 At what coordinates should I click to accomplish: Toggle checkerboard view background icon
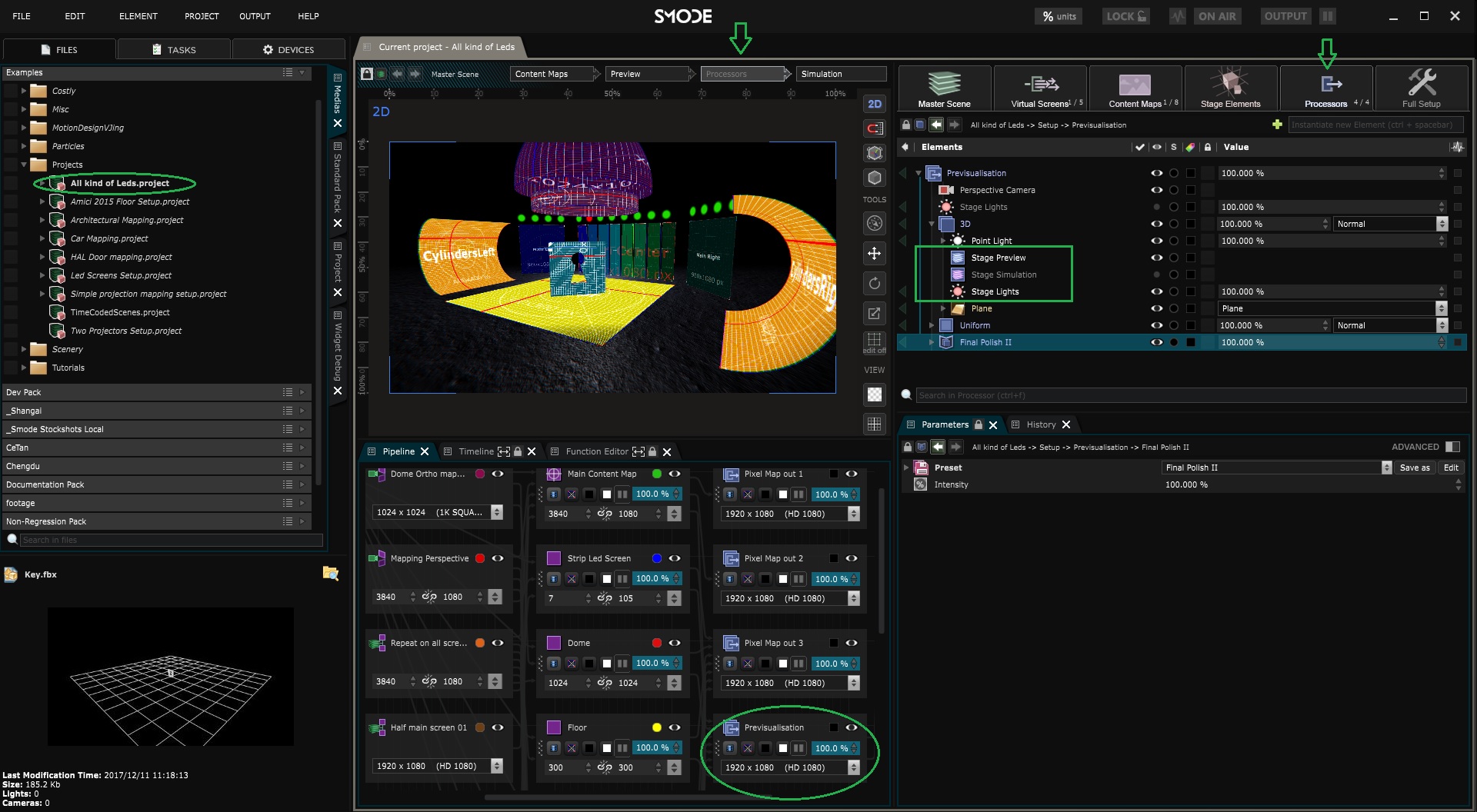875,394
